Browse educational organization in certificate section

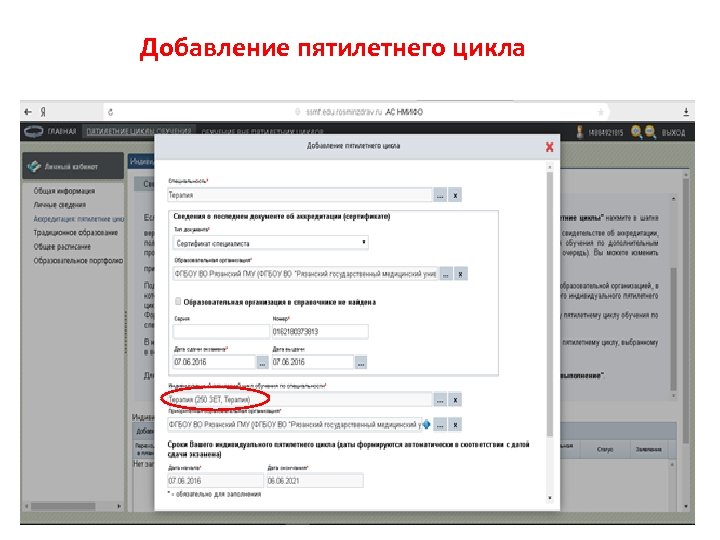pos(446,274)
